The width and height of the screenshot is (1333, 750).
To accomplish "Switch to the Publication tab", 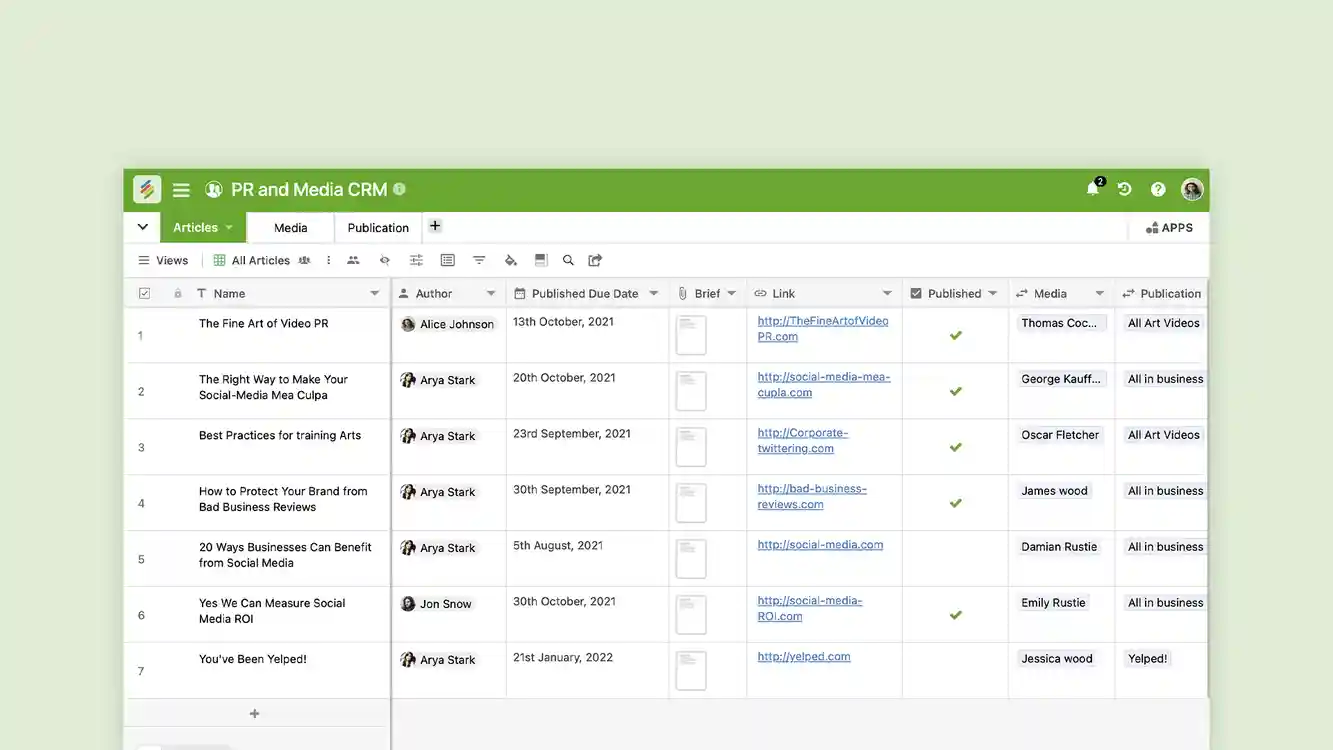I will pyautogui.click(x=377, y=227).
